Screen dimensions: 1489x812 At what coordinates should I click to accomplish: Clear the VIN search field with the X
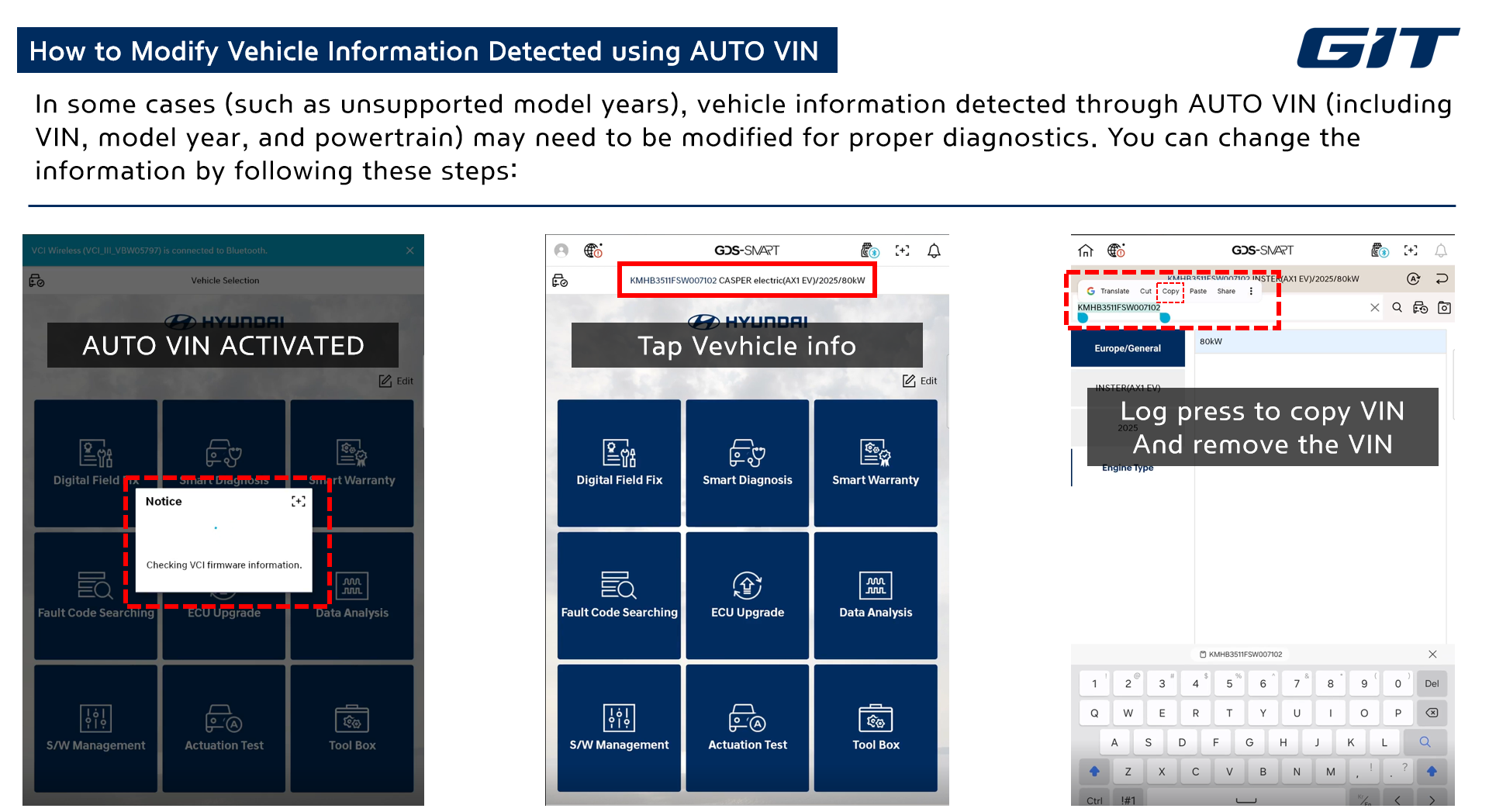tap(1375, 308)
